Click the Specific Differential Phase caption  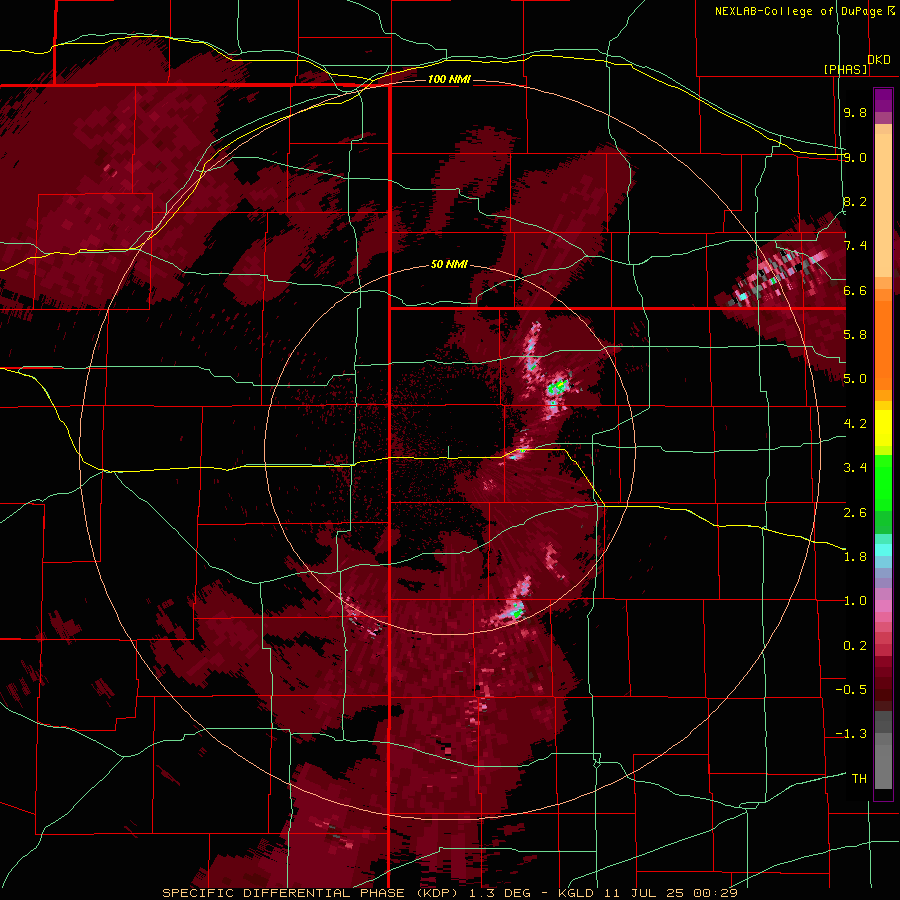pos(449,893)
